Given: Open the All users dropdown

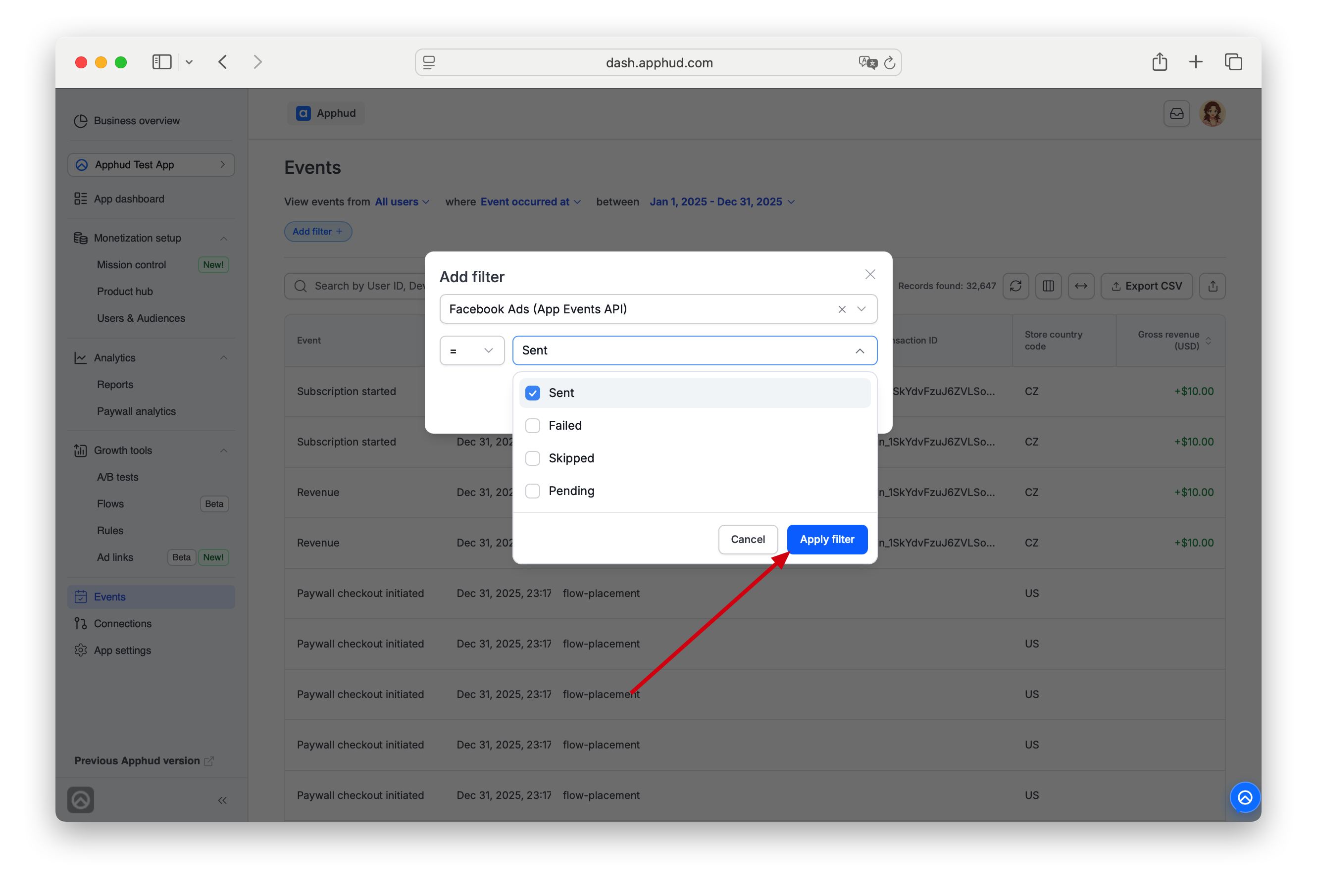Looking at the screenshot, I should 403,202.
